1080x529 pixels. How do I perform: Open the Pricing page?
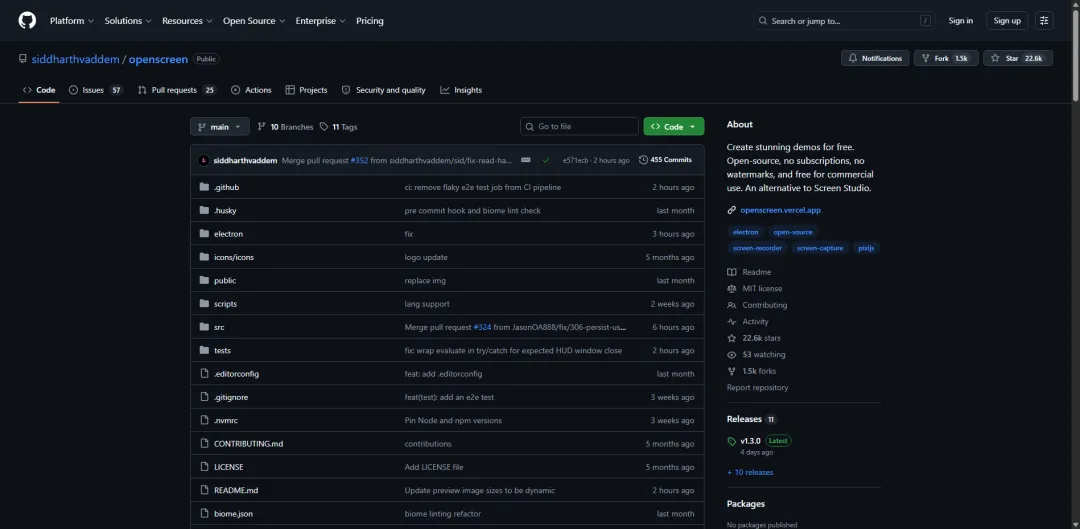coord(370,21)
